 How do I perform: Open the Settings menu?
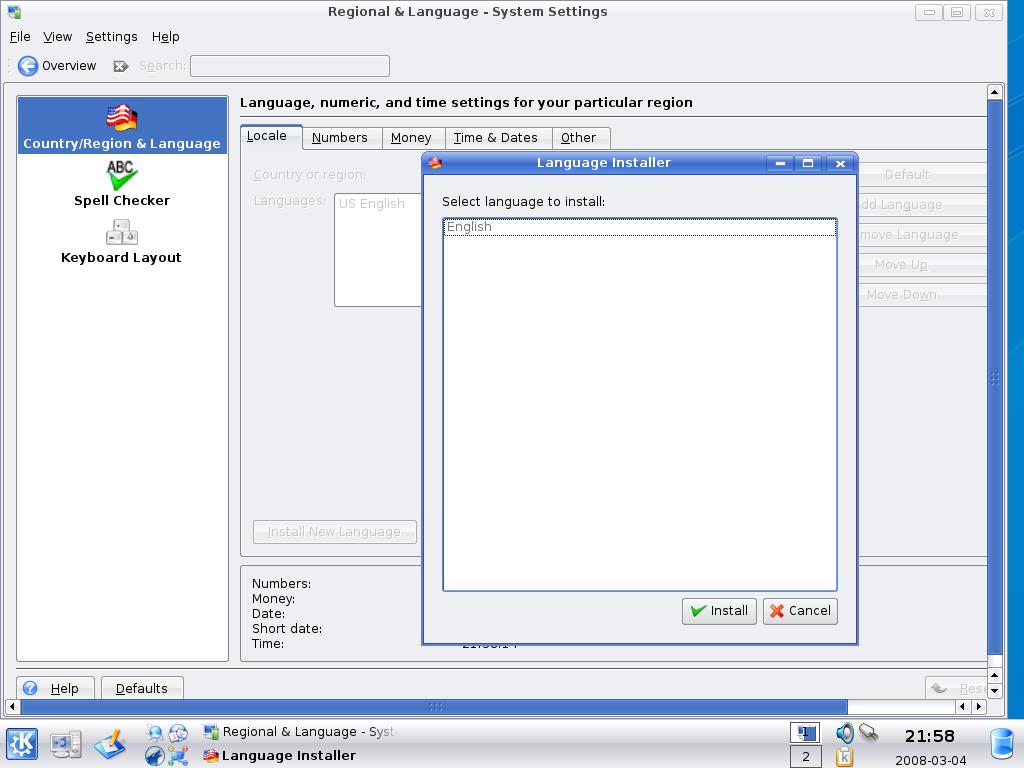click(111, 36)
